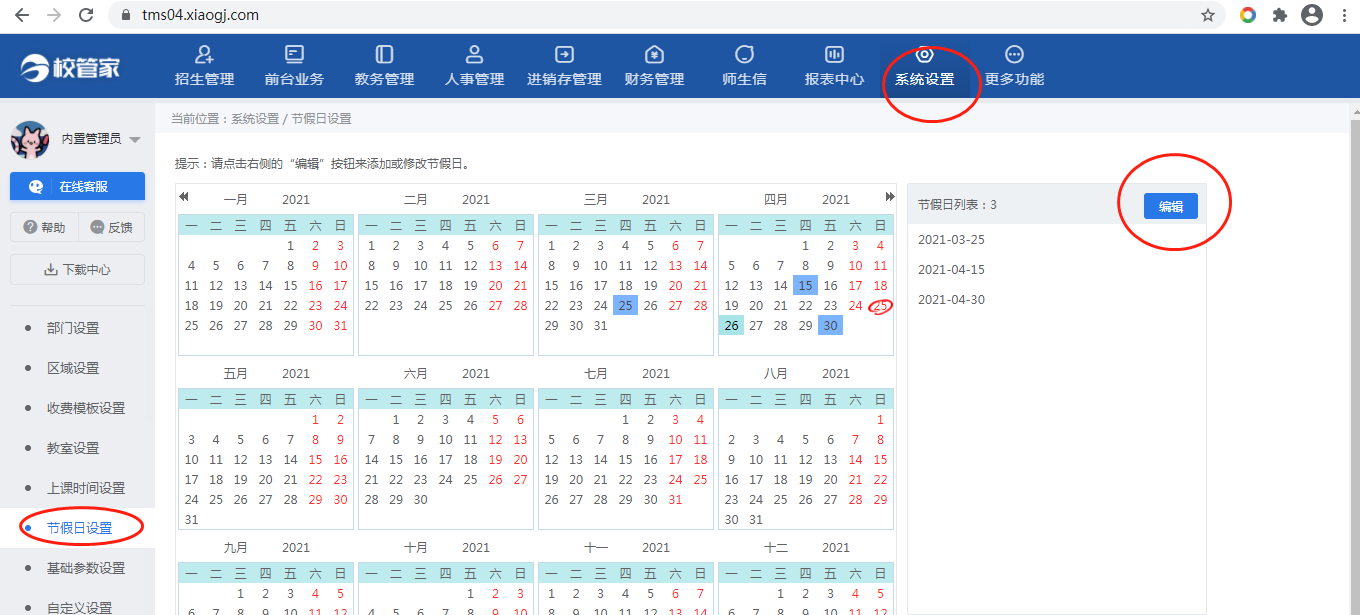The width and height of the screenshot is (1360, 615).
Task: Select holiday 2021-04-15 in list
Action: pyautogui.click(x=951, y=270)
